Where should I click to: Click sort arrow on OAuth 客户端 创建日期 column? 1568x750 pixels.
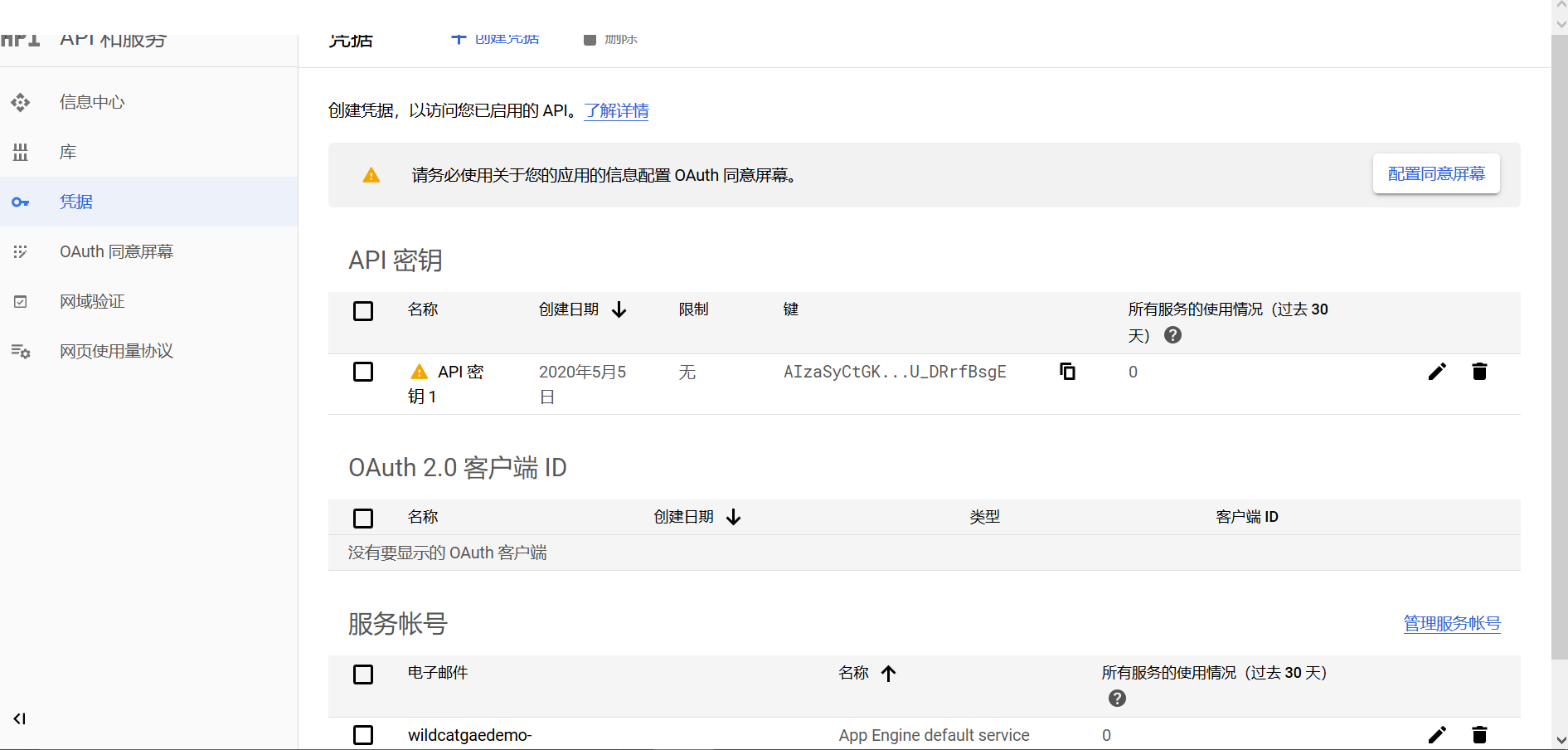[733, 517]
